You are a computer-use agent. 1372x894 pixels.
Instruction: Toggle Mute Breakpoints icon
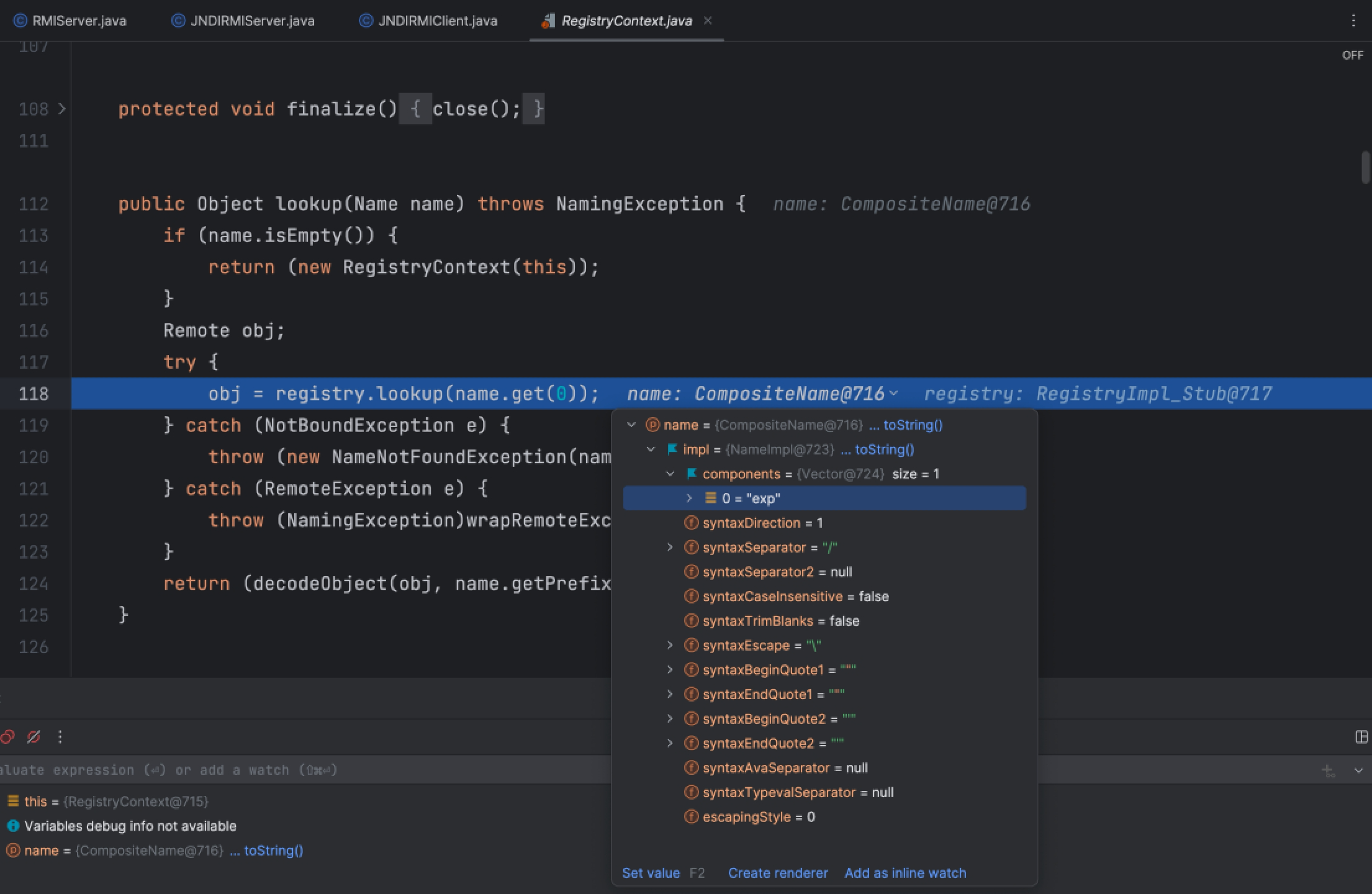click(34, 737)
